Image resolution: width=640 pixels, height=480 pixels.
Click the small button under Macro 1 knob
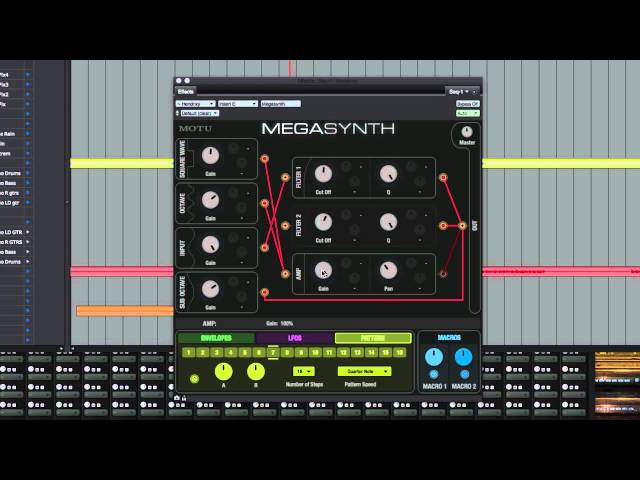tap(434, 374)
